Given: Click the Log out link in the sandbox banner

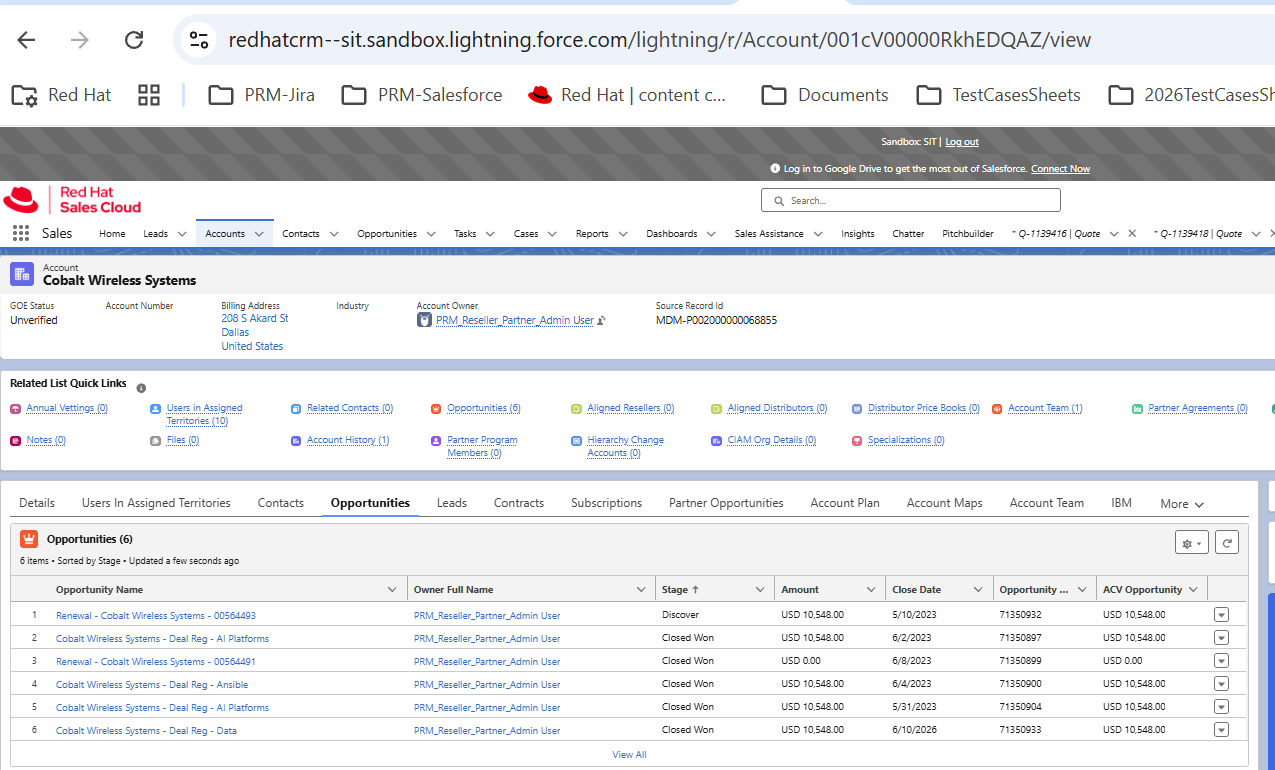Looking at the screenshot, I should (962, 142).
